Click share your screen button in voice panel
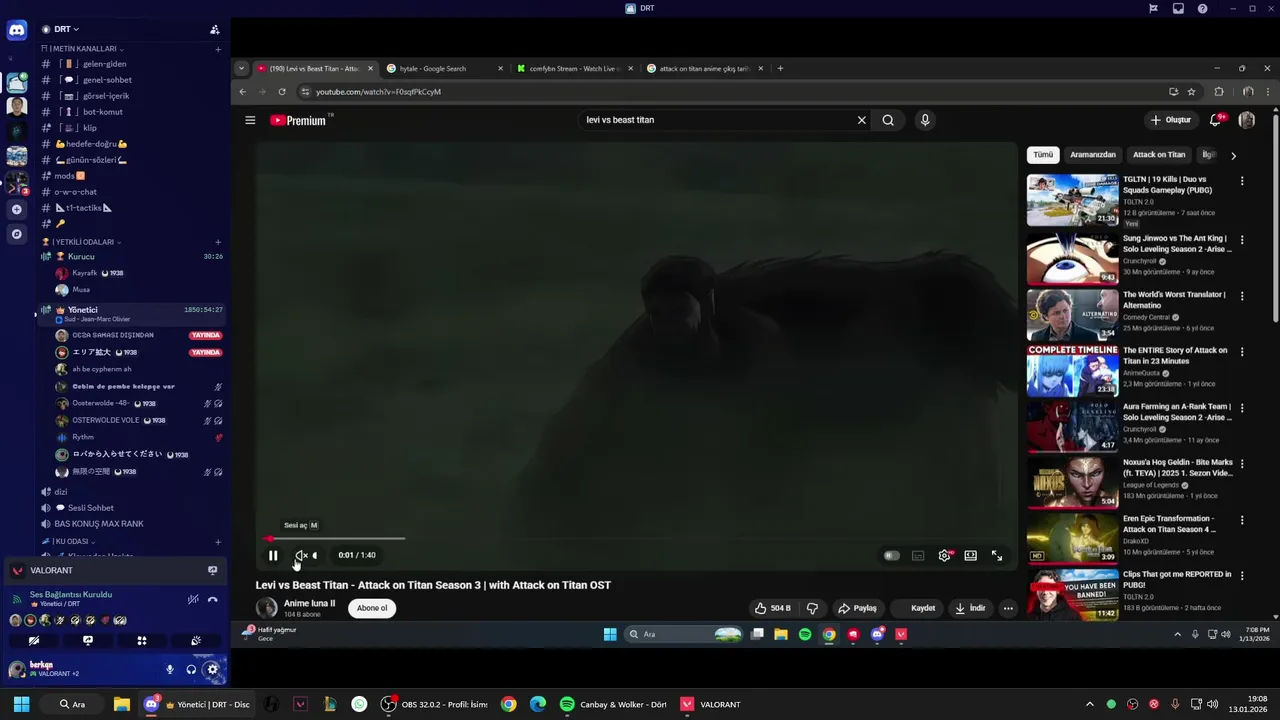The image size is (1280, 720). coord(88,641)
